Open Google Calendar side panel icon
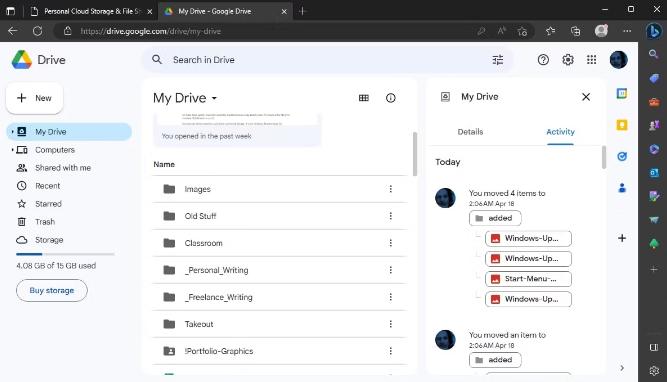 tap(621, 94)
